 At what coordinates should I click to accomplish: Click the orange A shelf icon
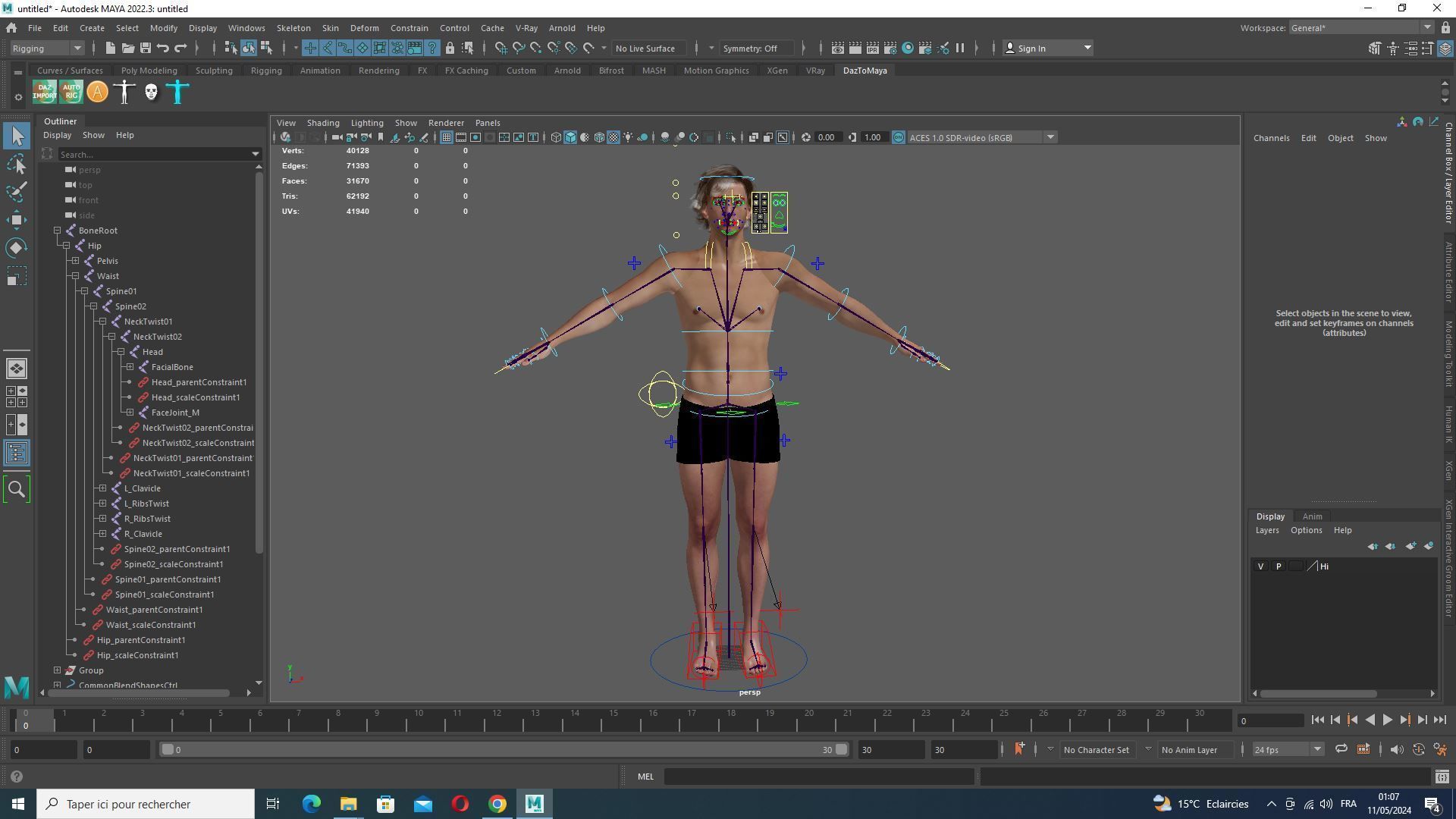pos(97,93)
